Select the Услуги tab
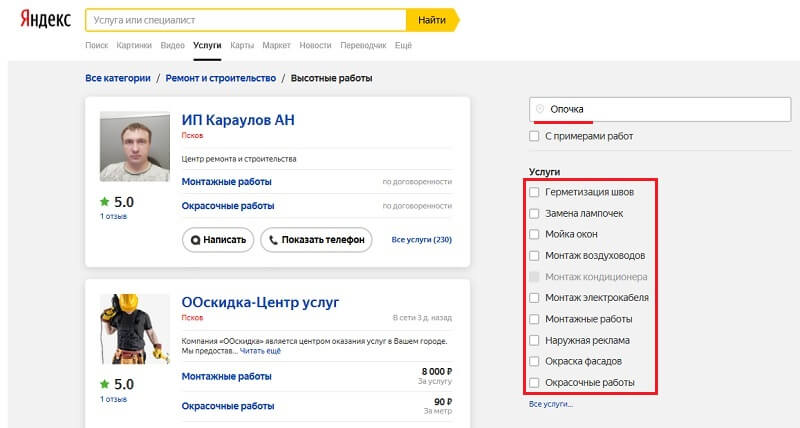This screenshot has width=800, height=428. pos(207,45)
